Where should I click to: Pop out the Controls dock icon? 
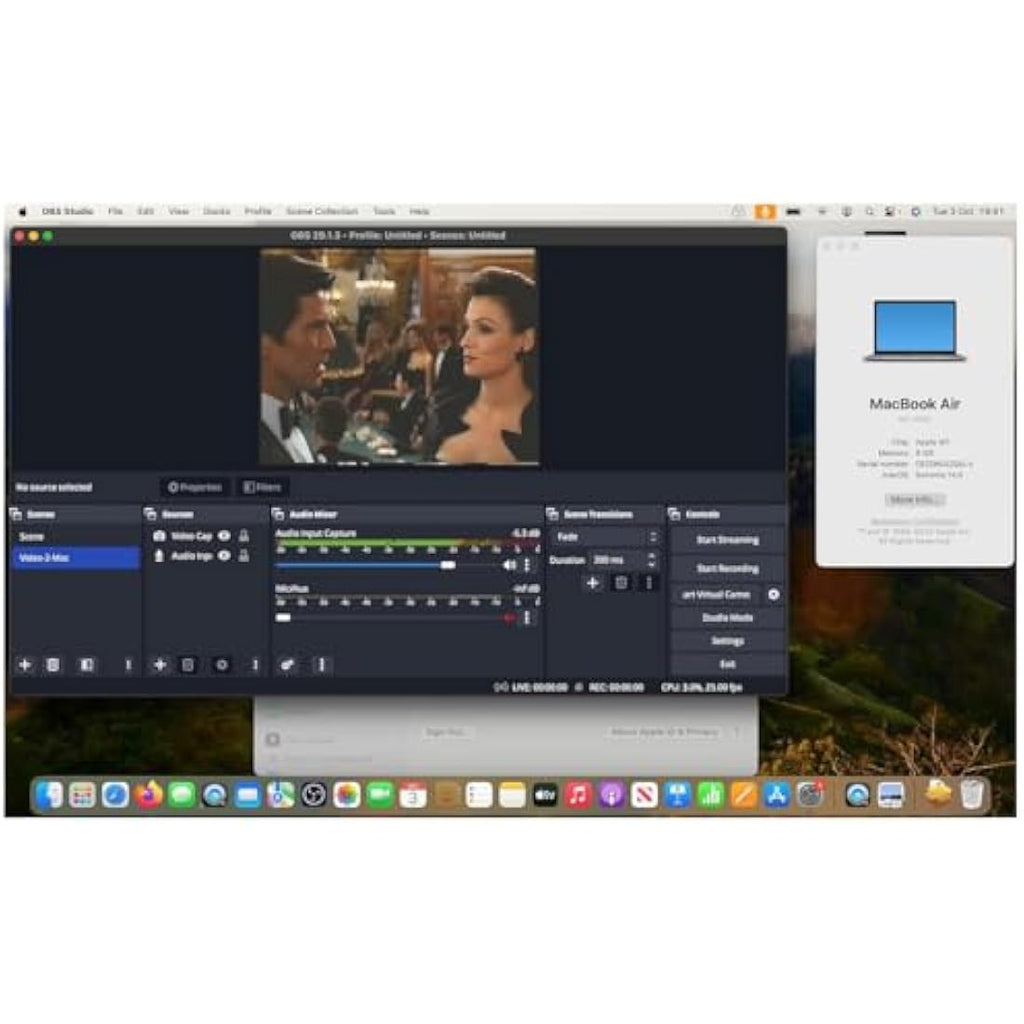click(675, 514)
